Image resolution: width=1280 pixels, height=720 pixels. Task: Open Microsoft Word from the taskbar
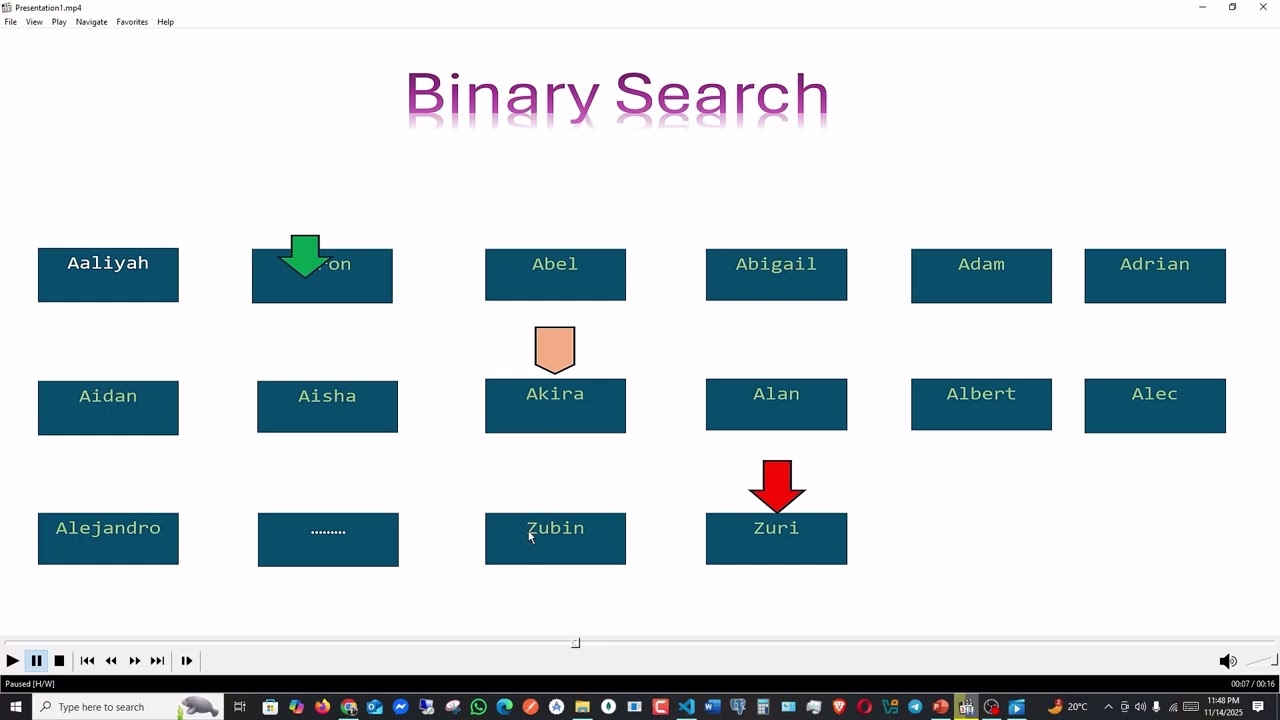click(712, 707)
